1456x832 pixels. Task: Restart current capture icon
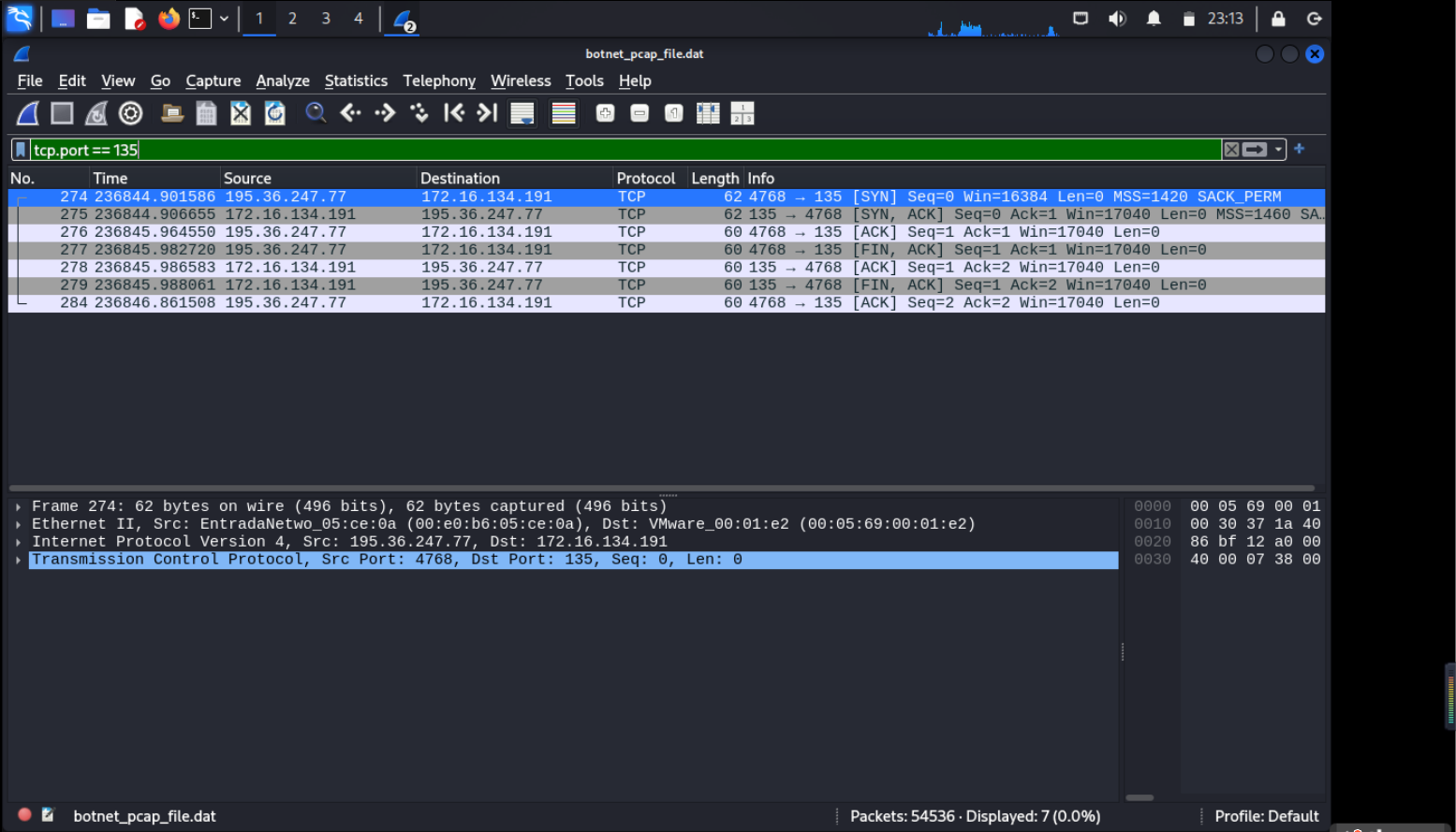point(96,113)
